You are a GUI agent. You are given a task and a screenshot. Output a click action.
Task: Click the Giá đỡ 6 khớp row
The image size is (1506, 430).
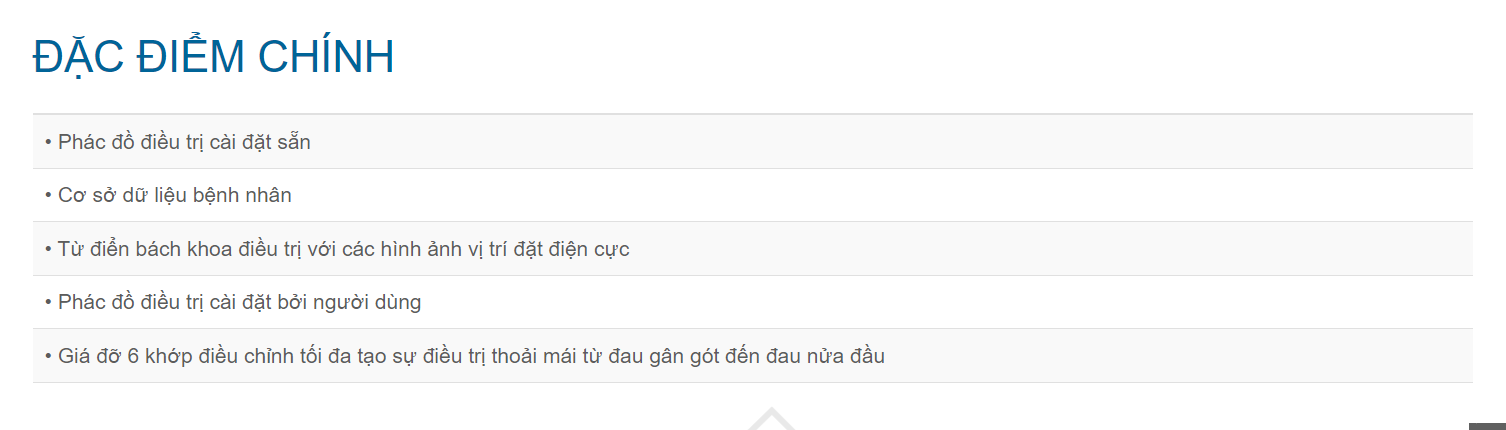[753, 356]
